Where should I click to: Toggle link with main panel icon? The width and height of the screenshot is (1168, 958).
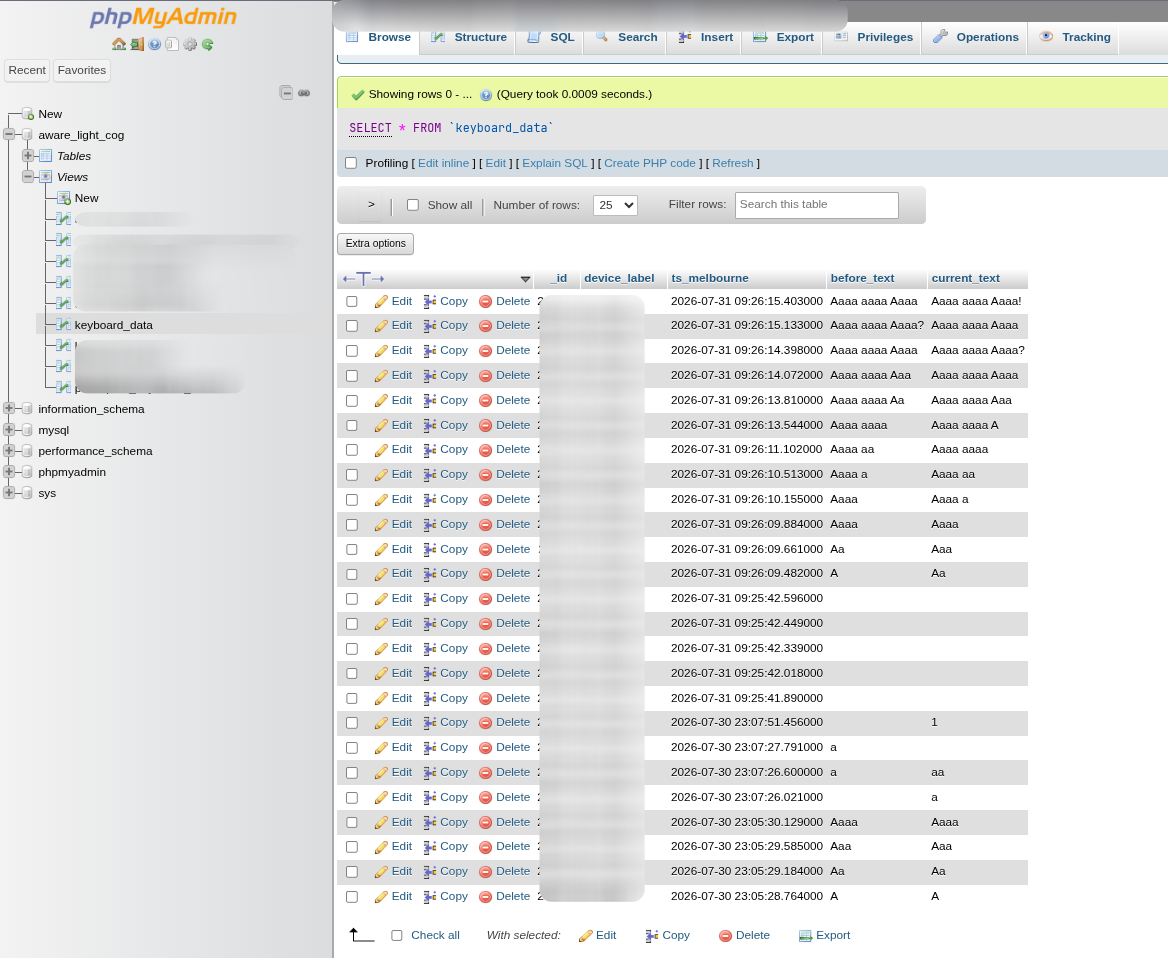[x=304, y=93]
